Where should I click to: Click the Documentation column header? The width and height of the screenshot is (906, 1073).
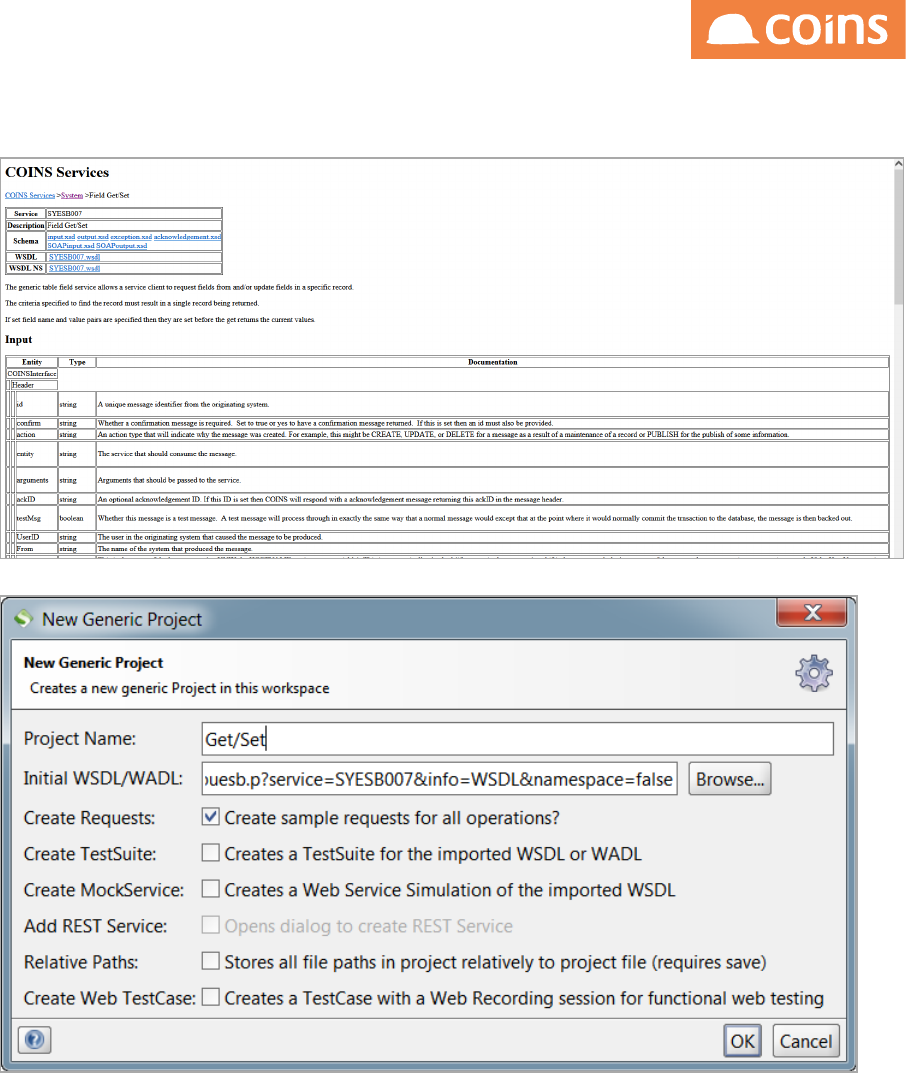tap(492, 362)
